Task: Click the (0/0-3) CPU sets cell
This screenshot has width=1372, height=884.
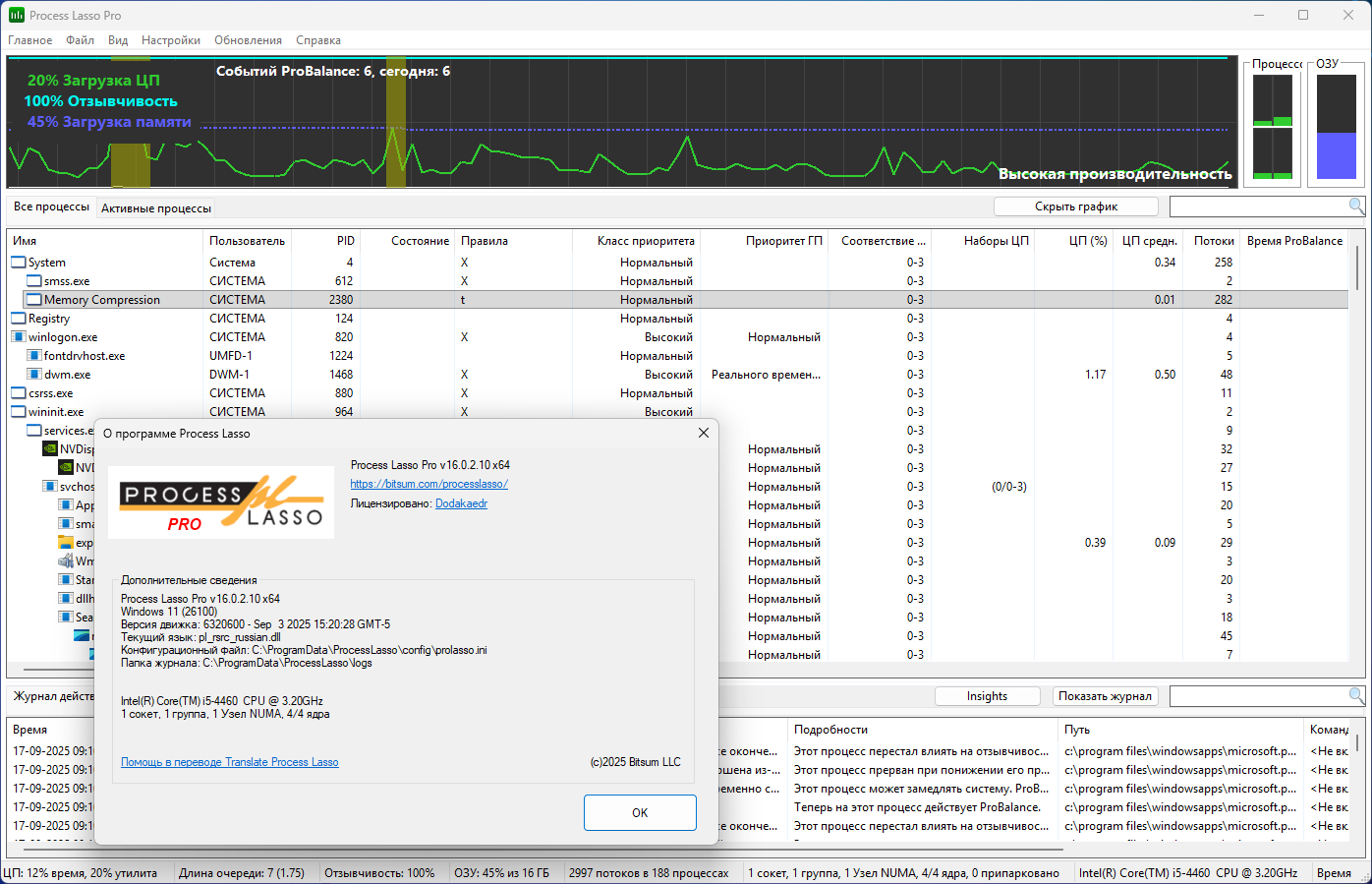Action: tap(1009, 487)
